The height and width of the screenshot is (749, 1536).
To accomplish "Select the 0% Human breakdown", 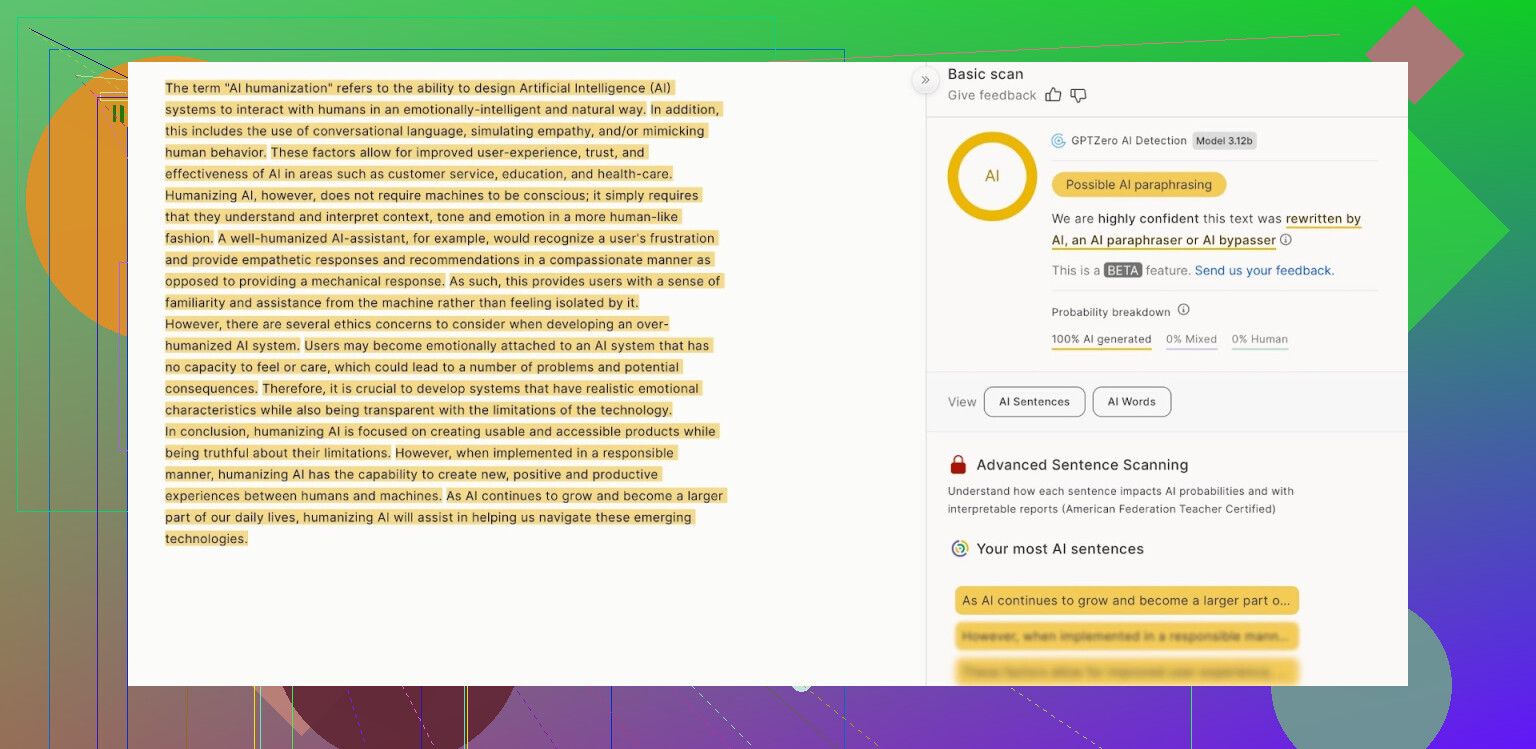I will (1259, 340).
